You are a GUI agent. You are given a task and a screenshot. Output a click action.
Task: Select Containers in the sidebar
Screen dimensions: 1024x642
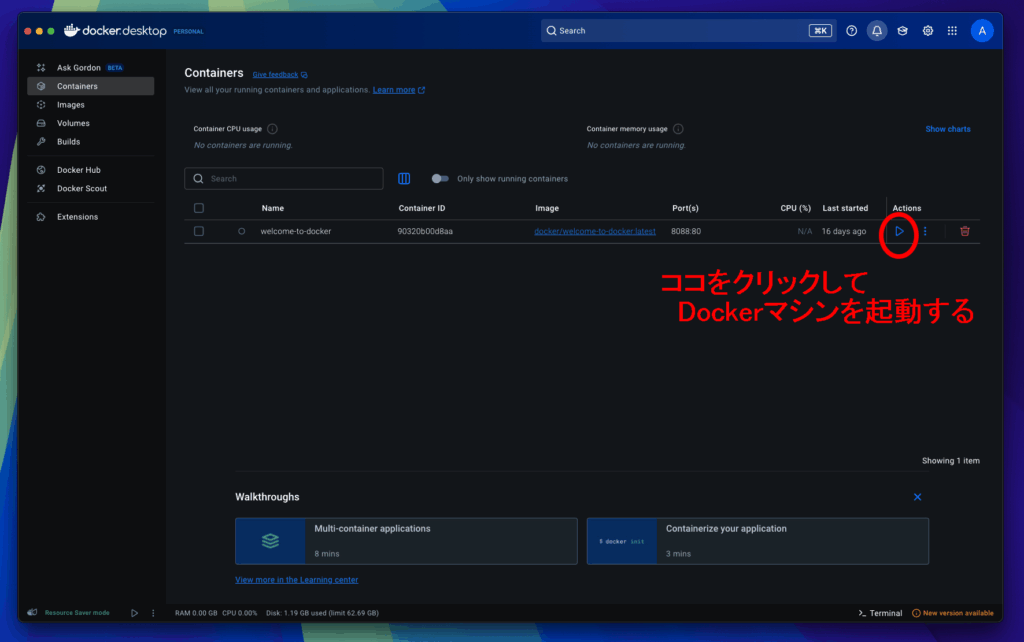[91, 86]
